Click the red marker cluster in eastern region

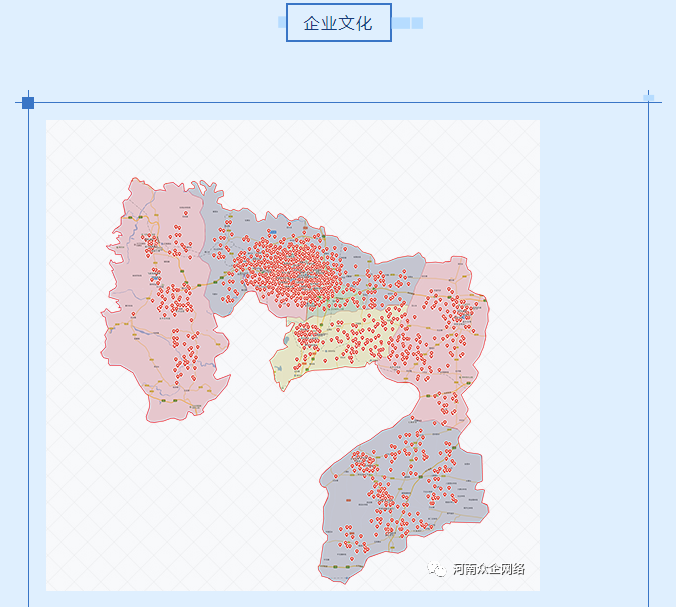[463, 312]
